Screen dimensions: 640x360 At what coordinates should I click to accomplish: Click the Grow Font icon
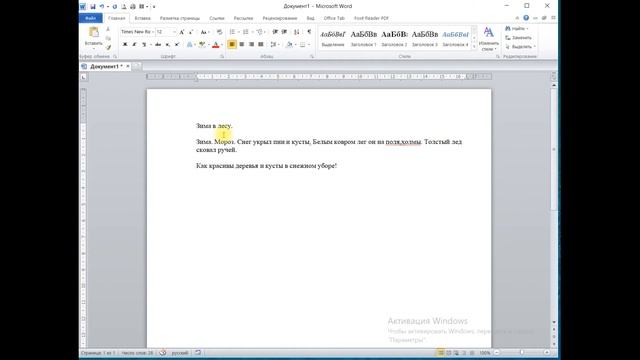[182, 32]
